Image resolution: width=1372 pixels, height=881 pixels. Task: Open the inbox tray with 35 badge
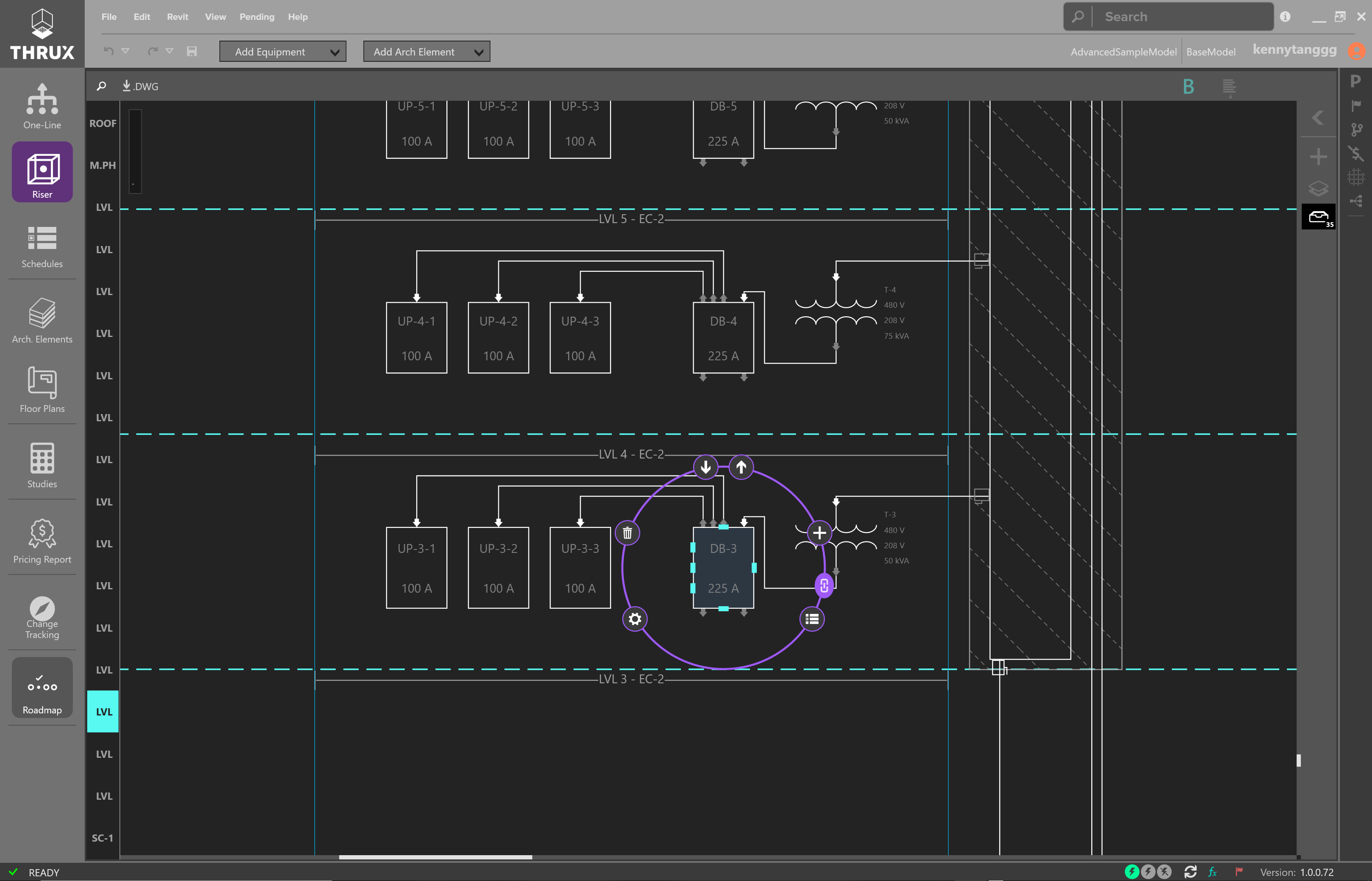click(1319, 217)
